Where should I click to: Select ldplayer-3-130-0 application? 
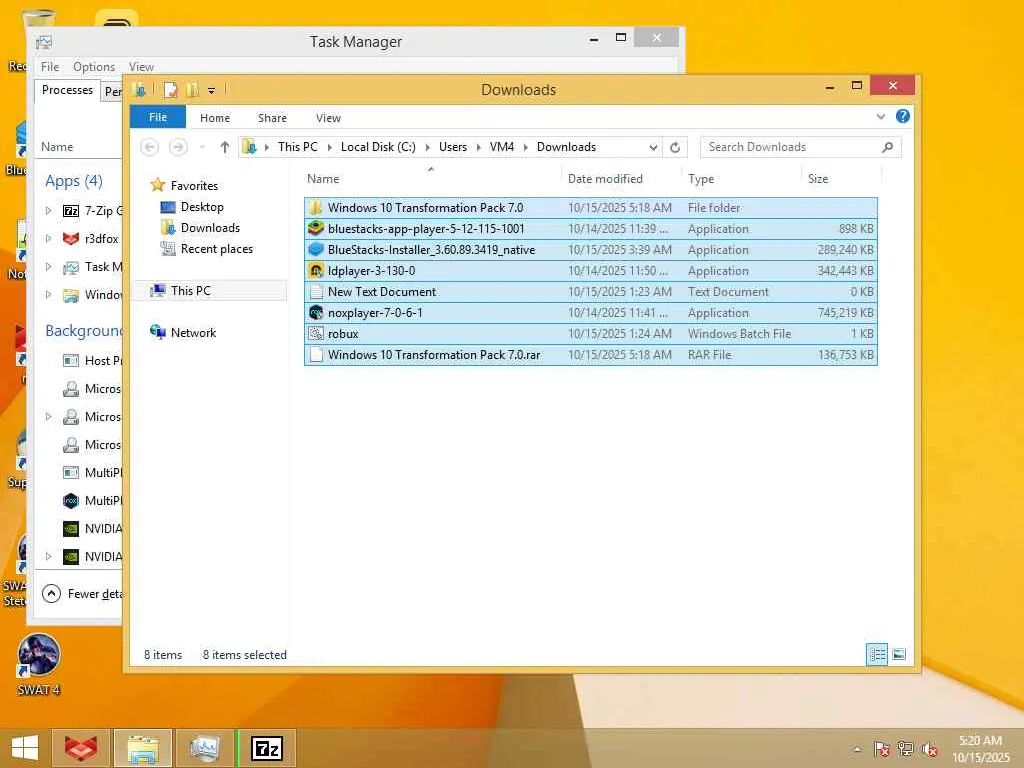[590, 270]
